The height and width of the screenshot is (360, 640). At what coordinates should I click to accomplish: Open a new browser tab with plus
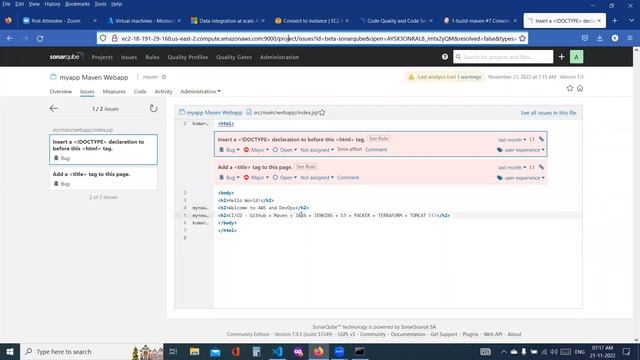(615, 20)
